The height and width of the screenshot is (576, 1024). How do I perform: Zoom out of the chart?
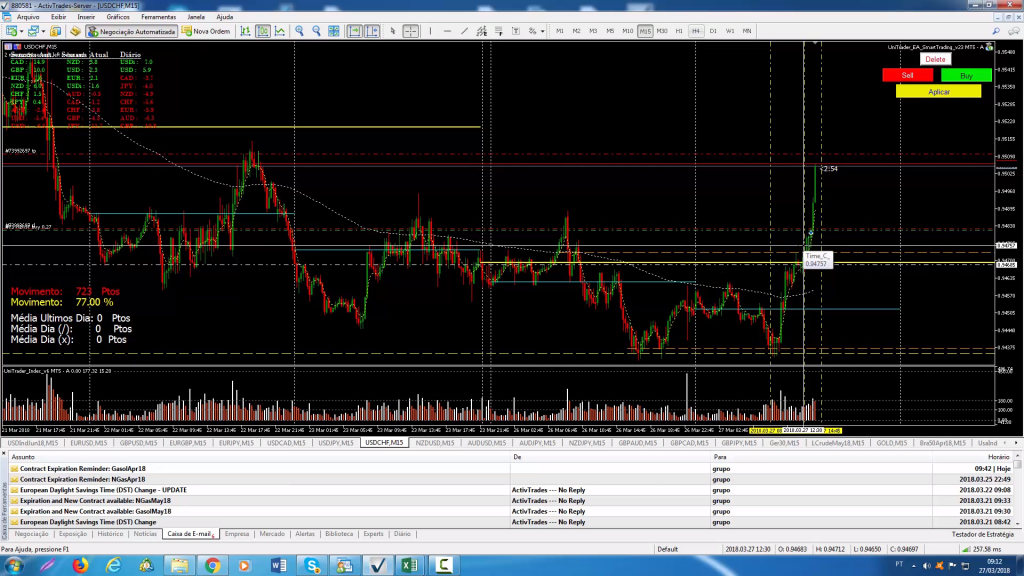pos(316,31)
